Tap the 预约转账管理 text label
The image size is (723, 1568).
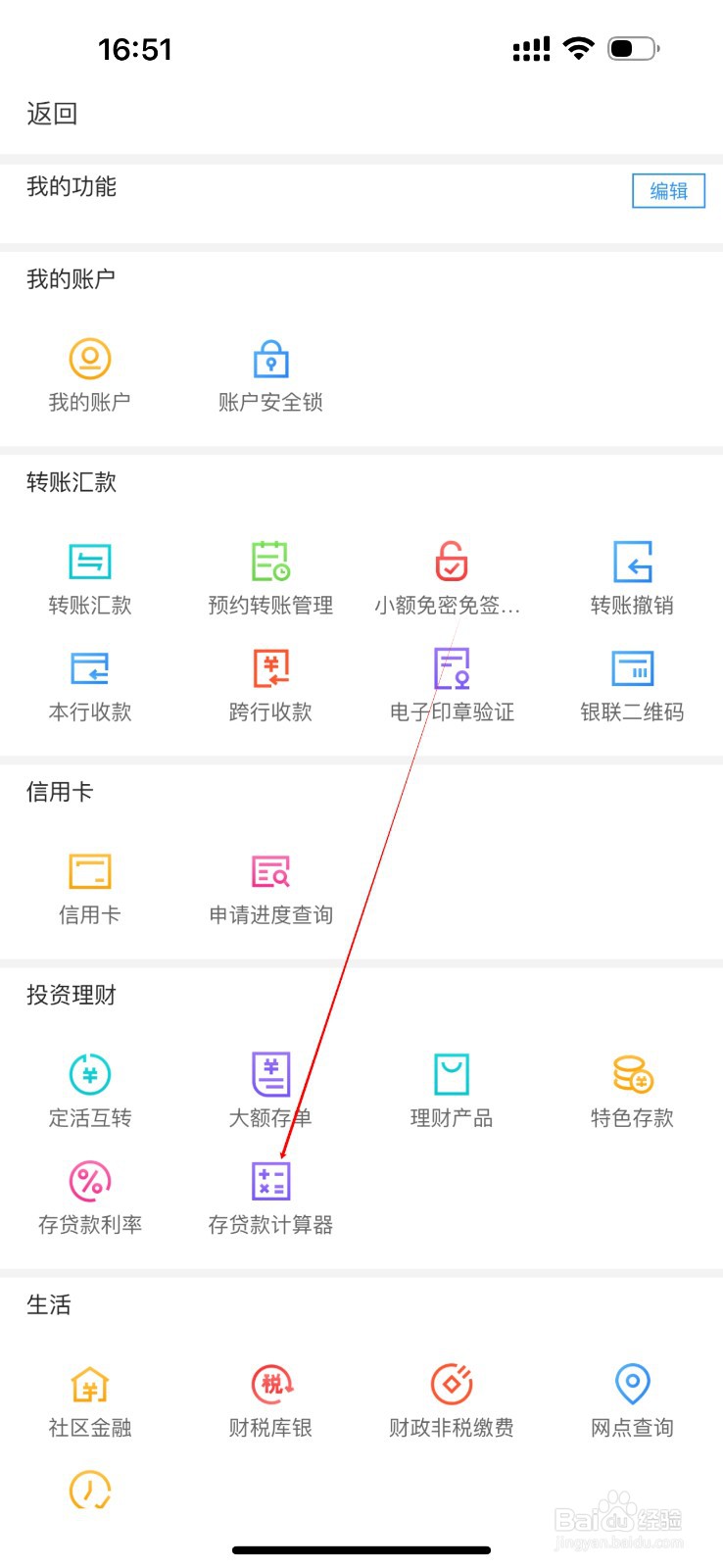coord(270,605)
